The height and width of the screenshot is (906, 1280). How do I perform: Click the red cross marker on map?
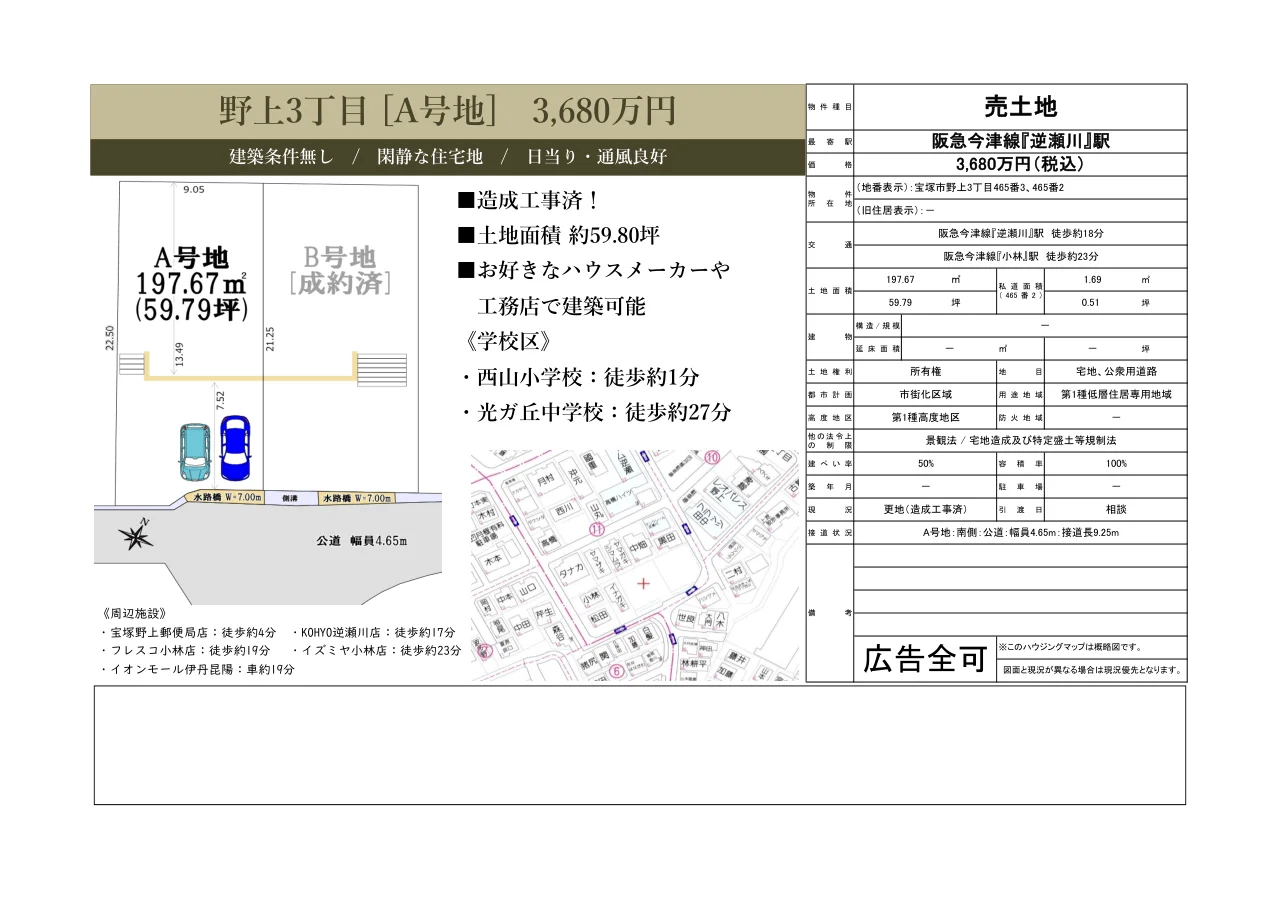tap(643, 582)
